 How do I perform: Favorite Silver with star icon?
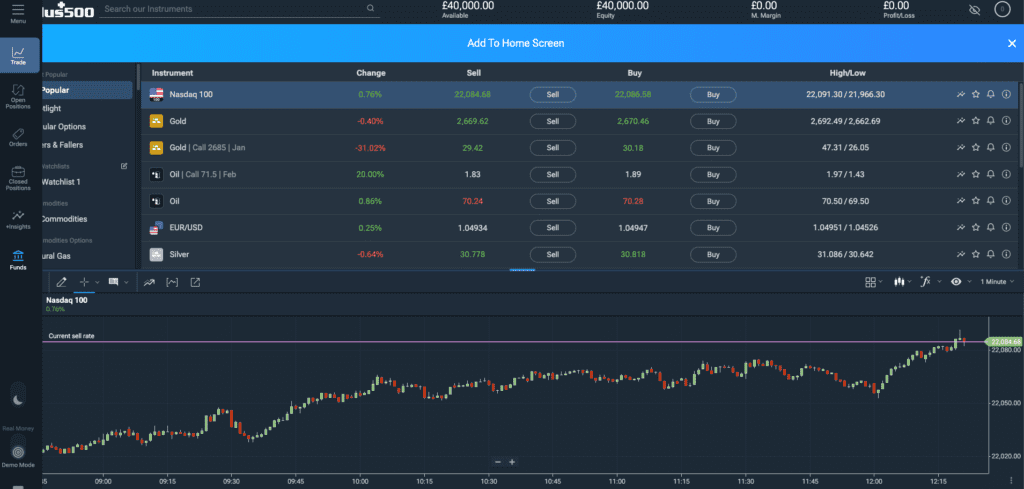[x=976, y=255]
